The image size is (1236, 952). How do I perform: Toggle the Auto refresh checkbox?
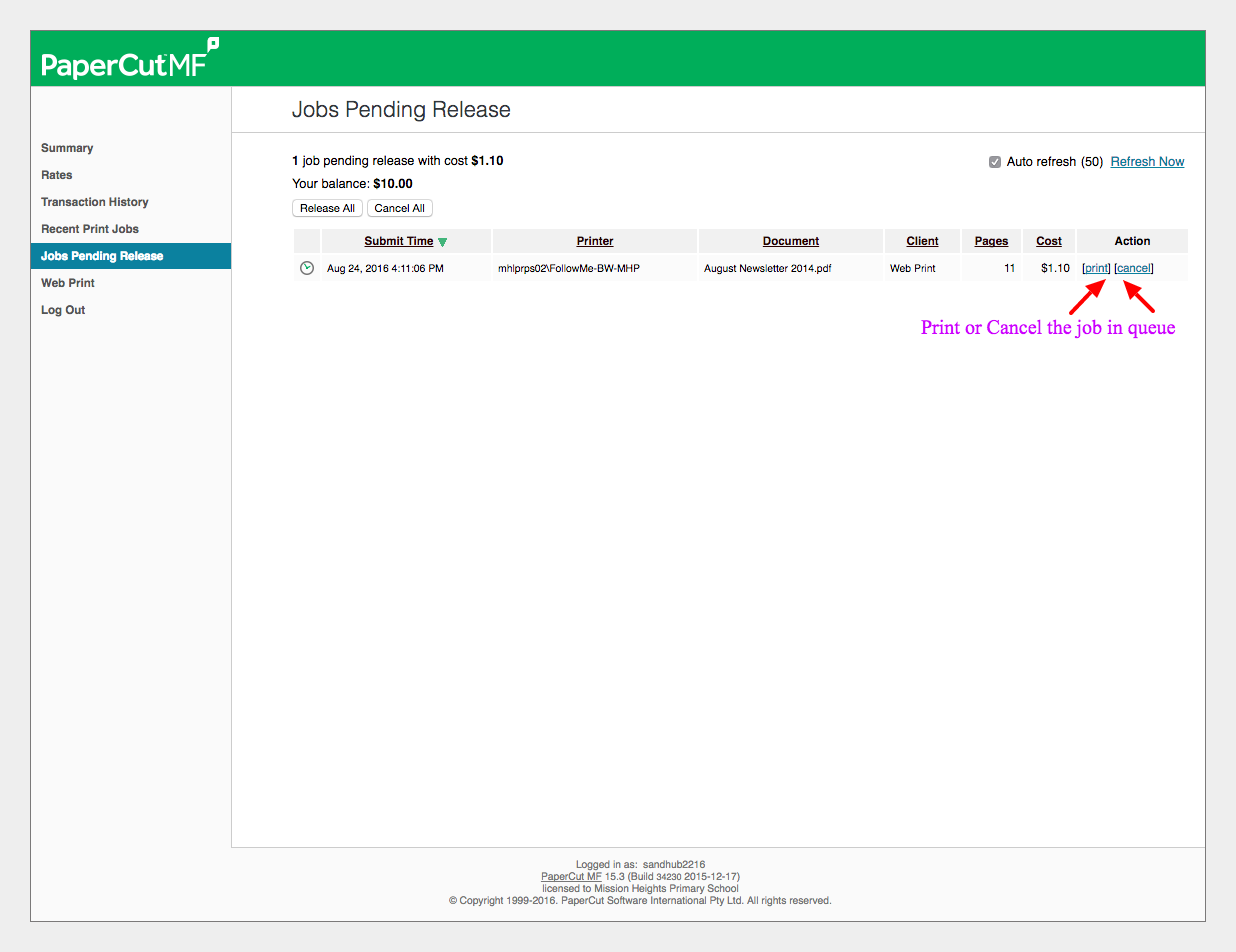[x=995, y=162]
